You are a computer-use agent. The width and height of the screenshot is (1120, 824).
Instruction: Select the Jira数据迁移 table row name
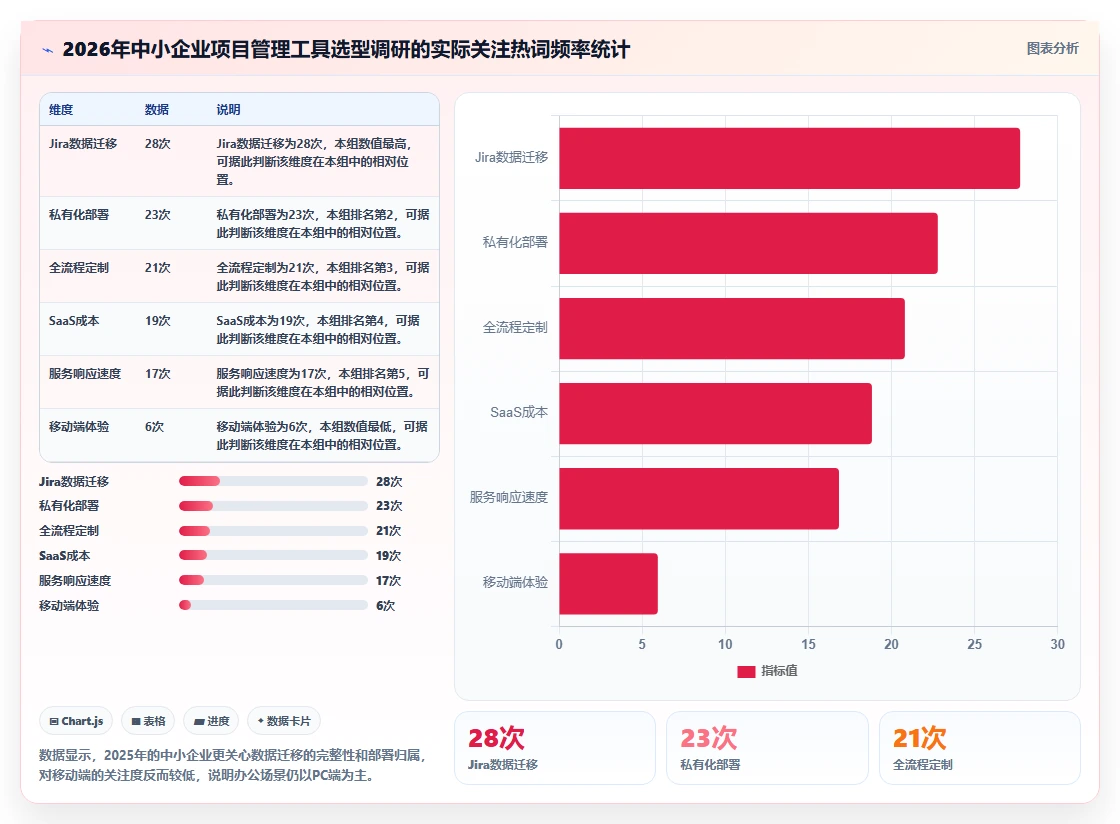83,144
